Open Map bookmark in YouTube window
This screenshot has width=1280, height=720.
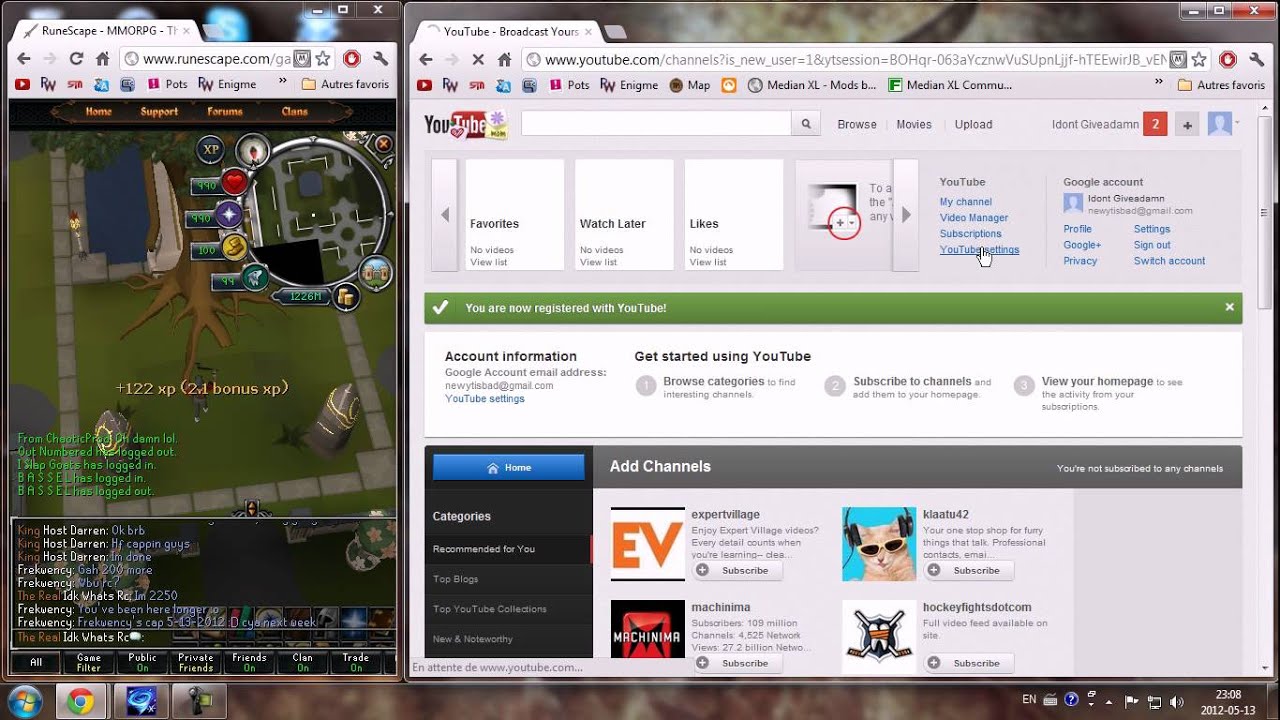click(690, 85)
